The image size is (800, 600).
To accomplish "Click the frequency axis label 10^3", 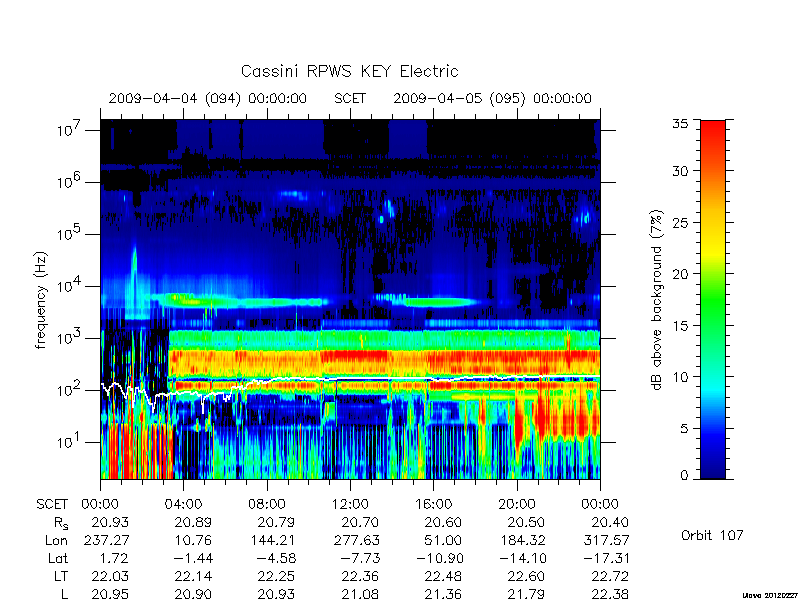I will (x=67, y=337).
